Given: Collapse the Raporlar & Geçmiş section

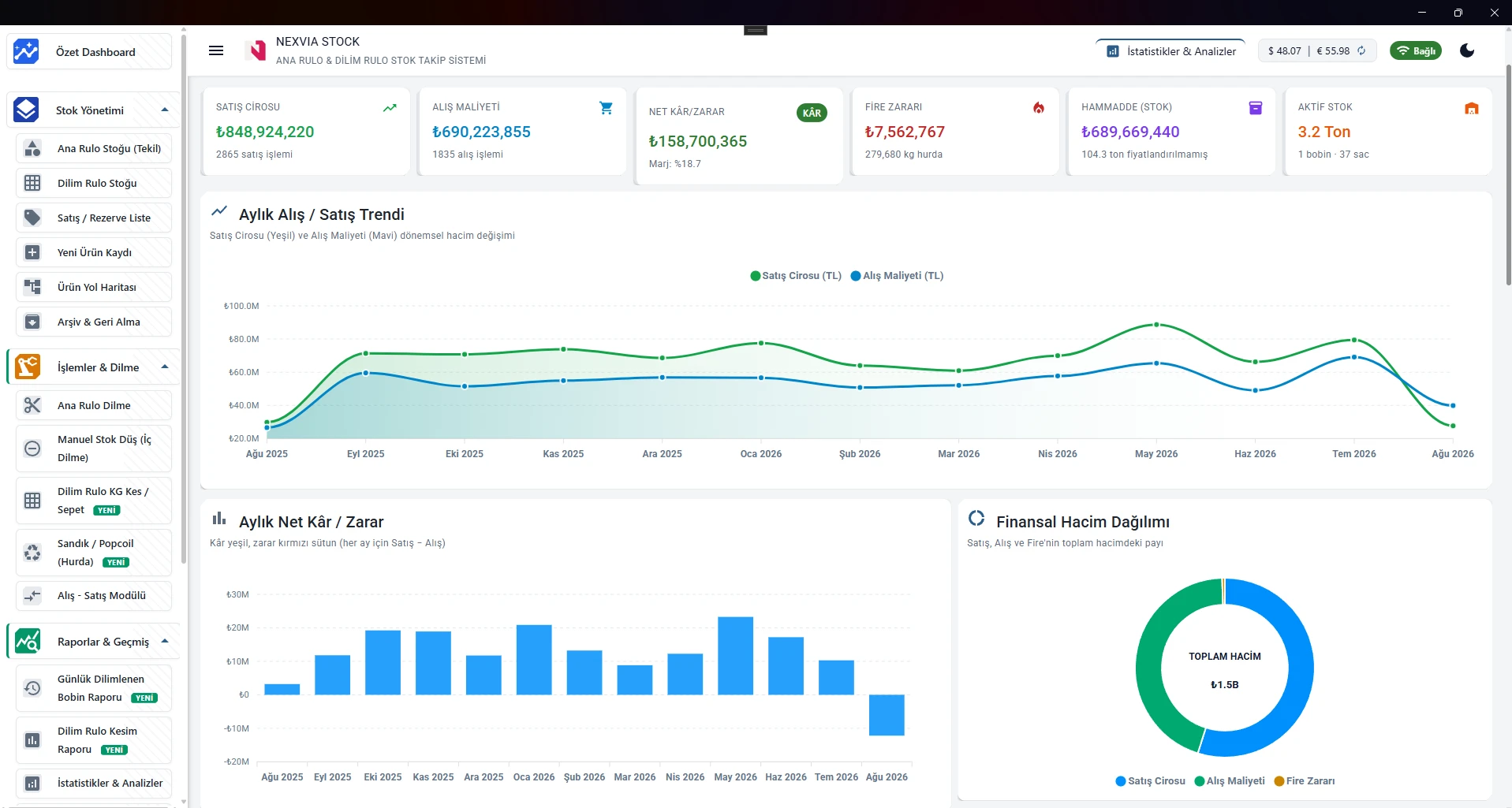Looking at the screenshot, I should pyautogui.click(x=165, y=642).
